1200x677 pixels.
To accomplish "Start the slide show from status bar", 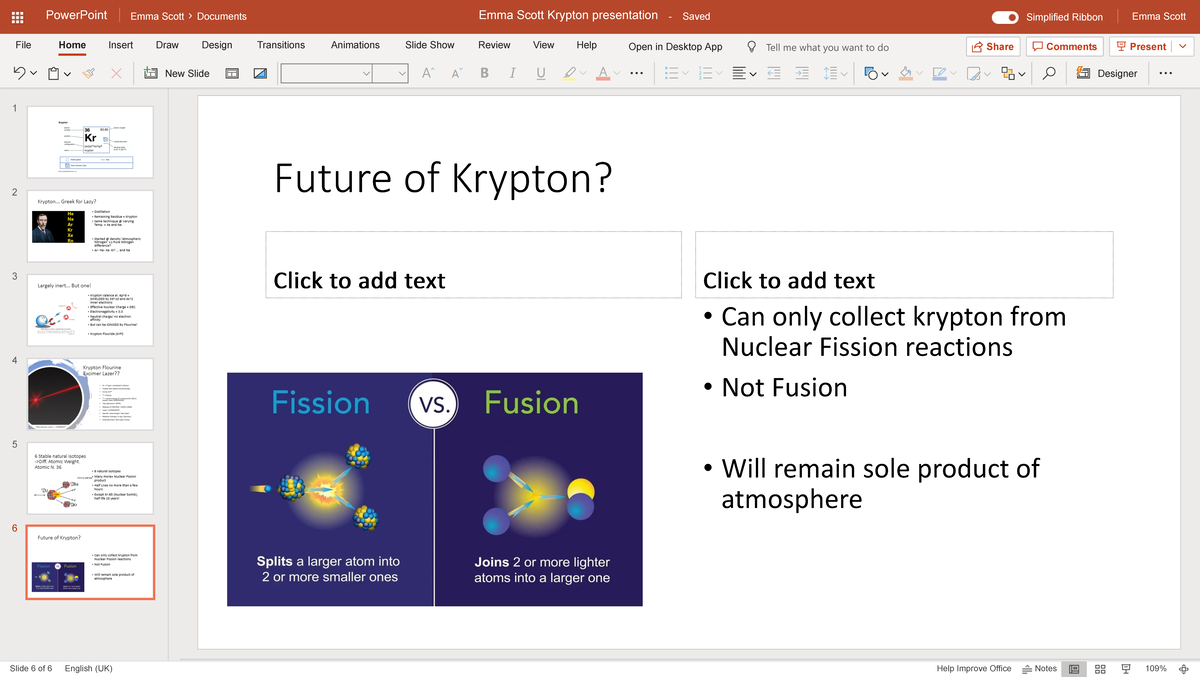I will (x=1124, y=668).
